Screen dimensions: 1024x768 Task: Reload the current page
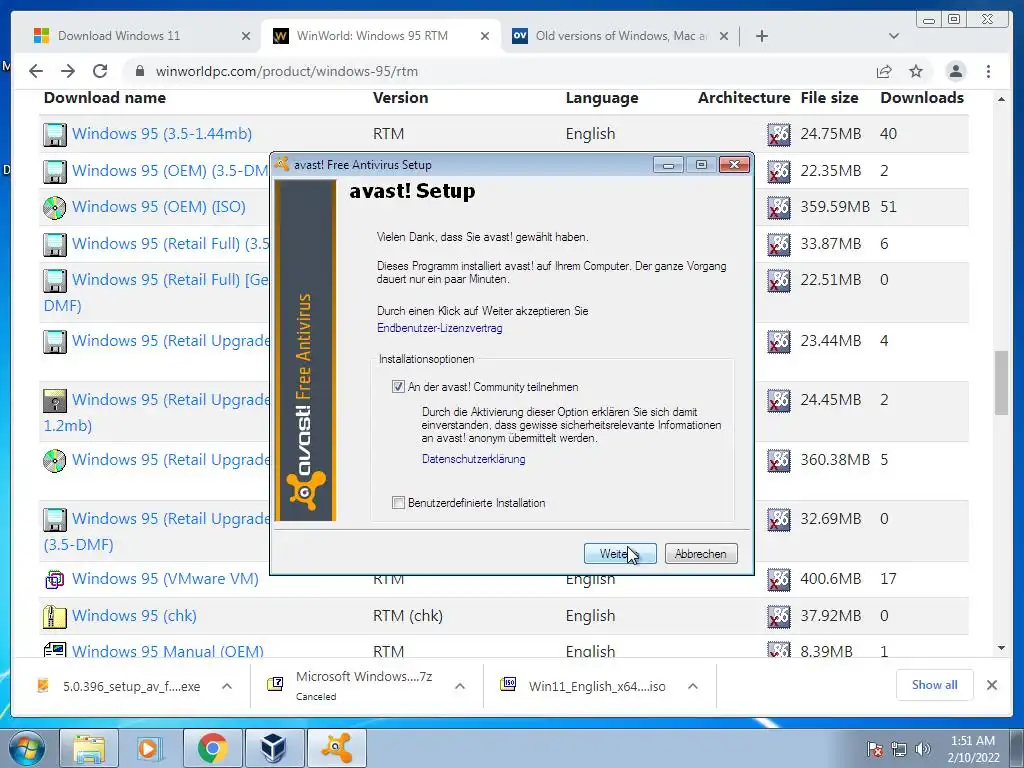(100, 71)
